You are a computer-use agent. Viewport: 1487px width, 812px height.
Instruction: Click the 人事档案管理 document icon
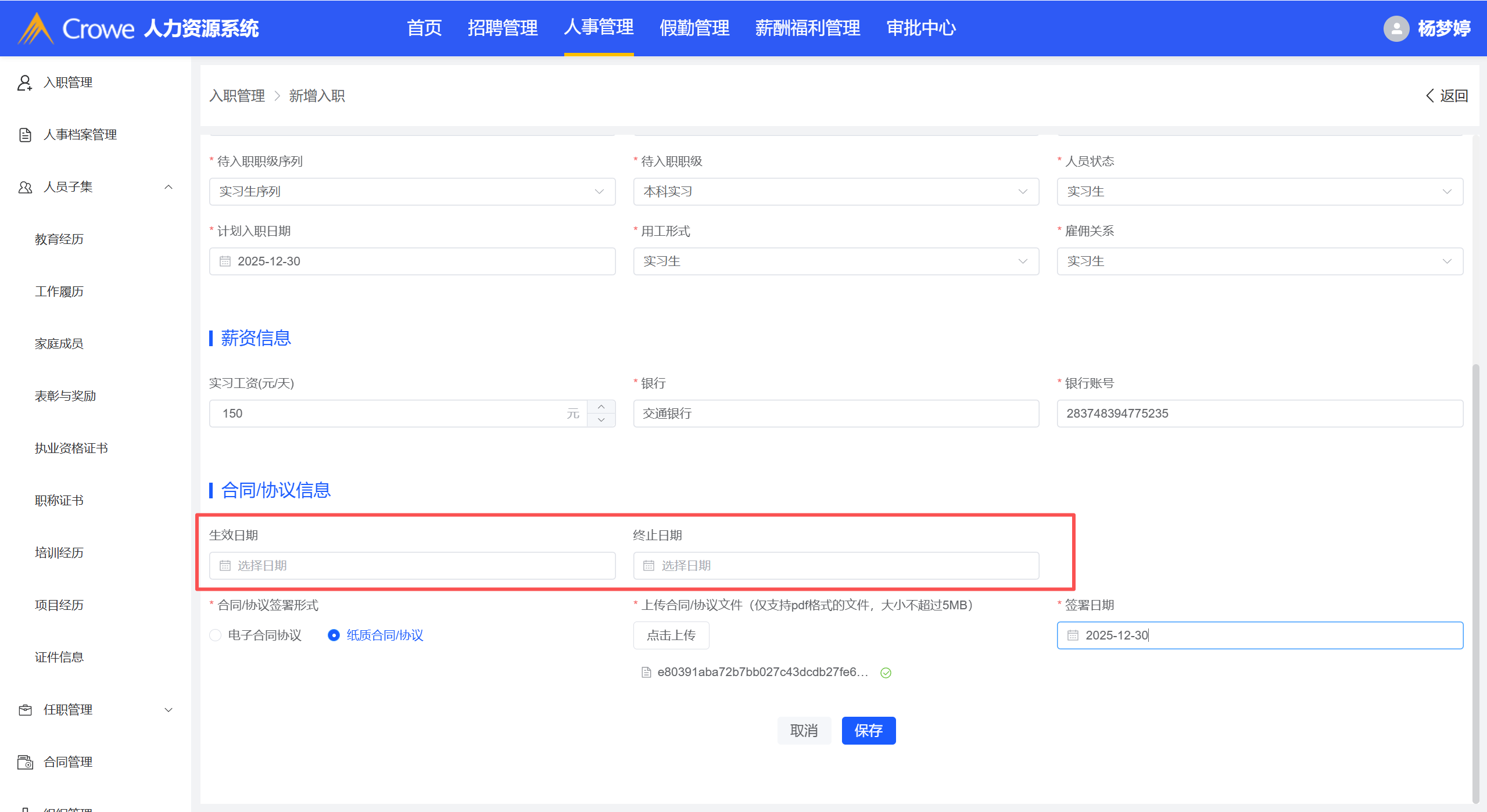(24, 135)
